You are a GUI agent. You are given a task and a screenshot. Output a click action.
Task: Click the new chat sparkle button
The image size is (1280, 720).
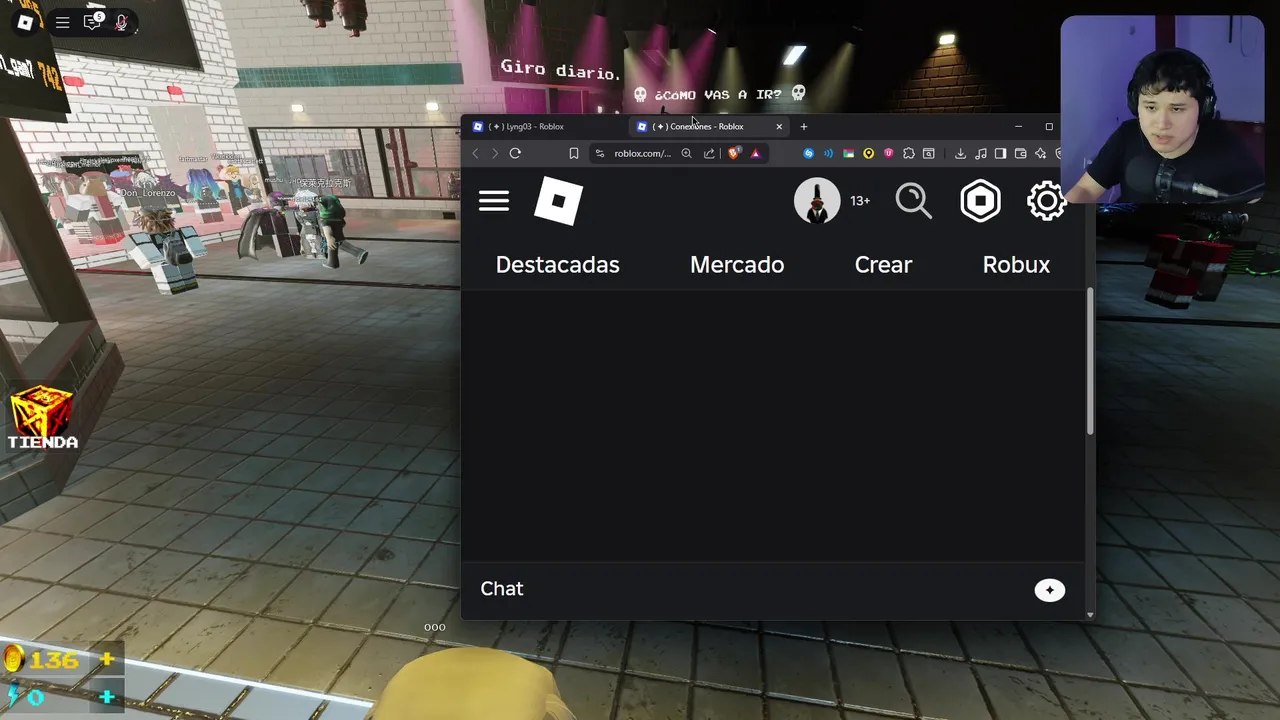pyautogui.click(x=1049, y=590)
